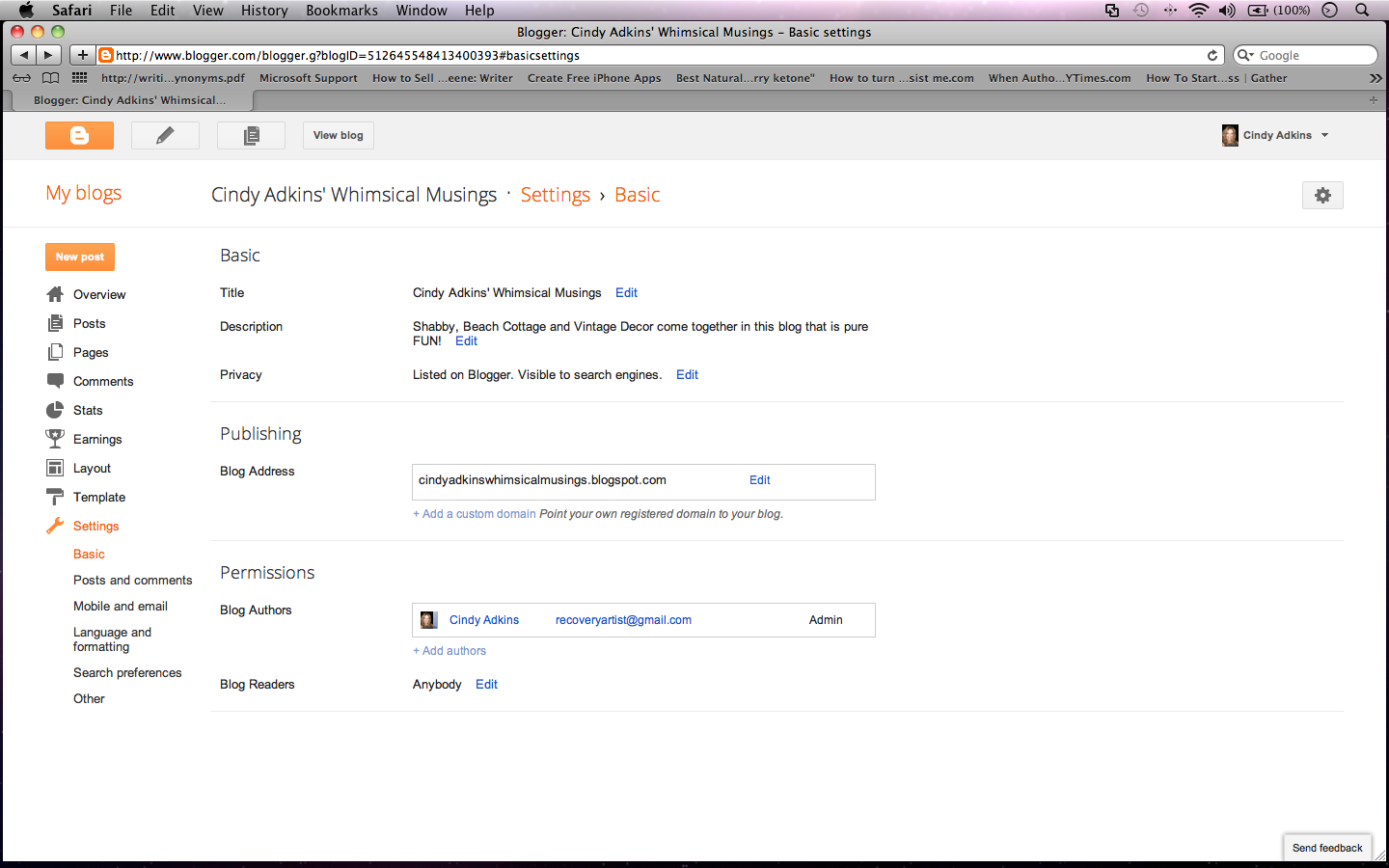Click the View blog button

(x=339, y=136)
